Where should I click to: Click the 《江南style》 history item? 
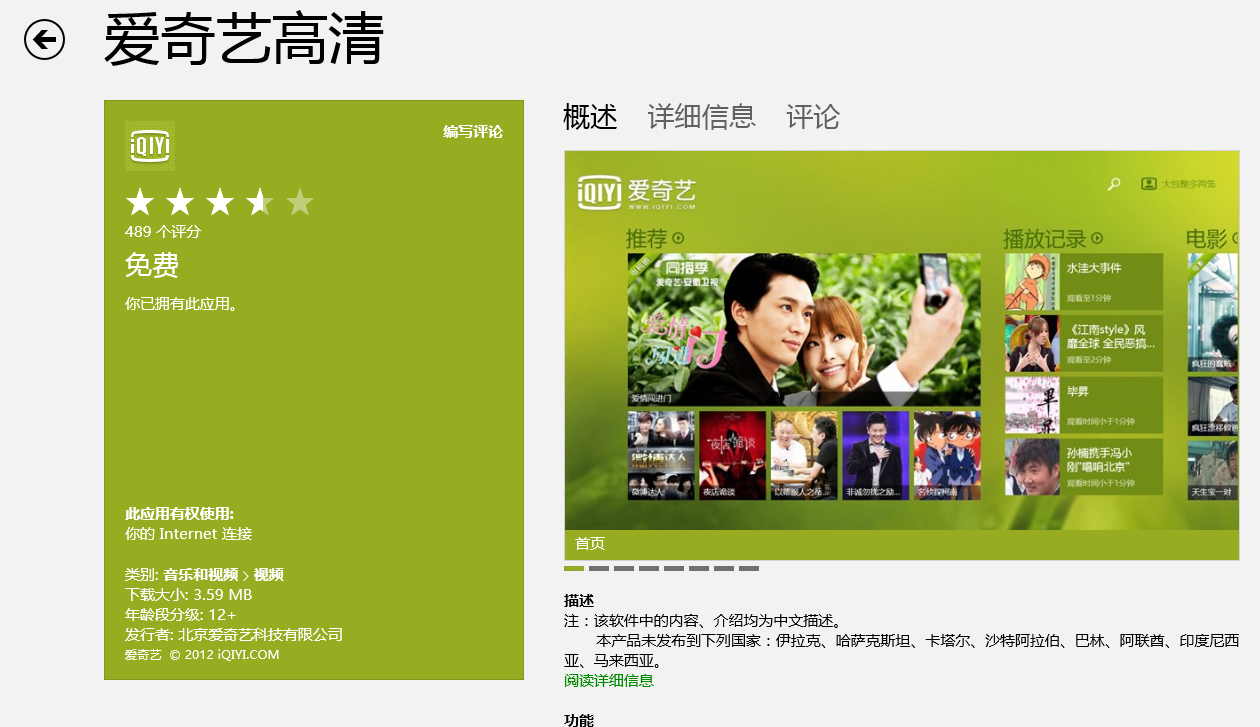1084,343
